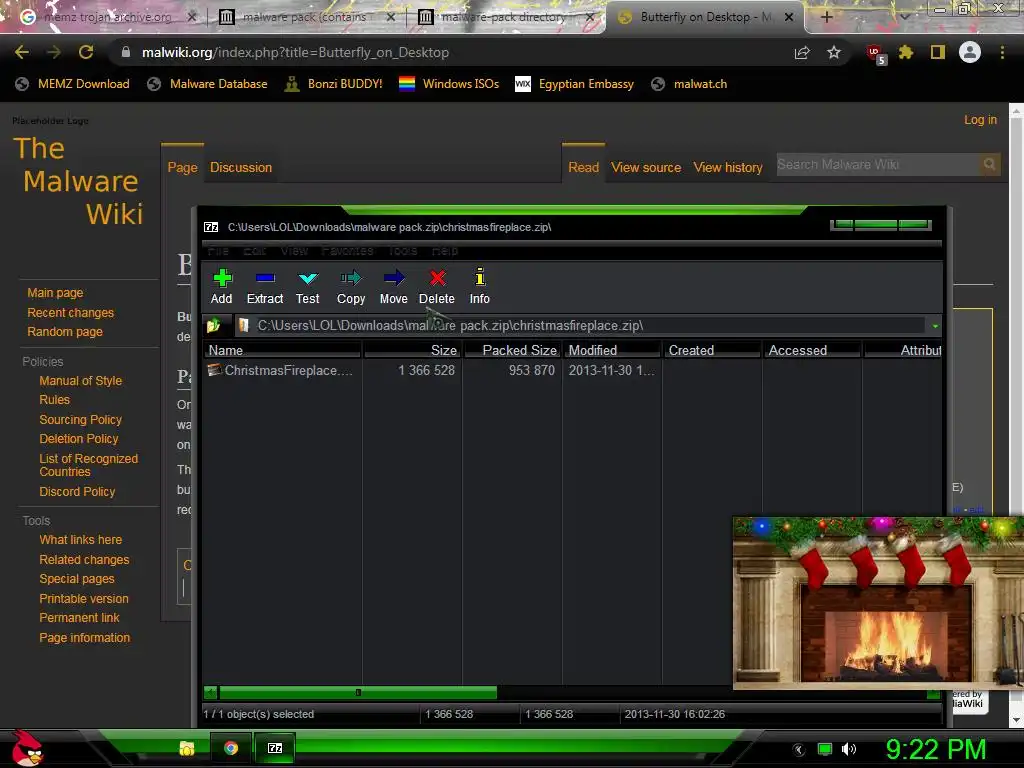
Task: Open the View history tab
Action: [x=728, y=167]
